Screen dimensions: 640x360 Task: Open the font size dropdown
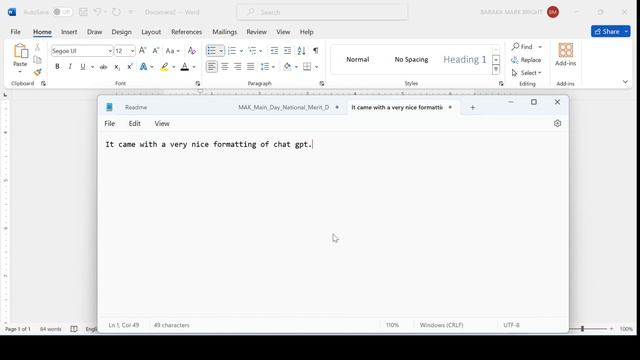pyautogui.click(x=133, y=51)
